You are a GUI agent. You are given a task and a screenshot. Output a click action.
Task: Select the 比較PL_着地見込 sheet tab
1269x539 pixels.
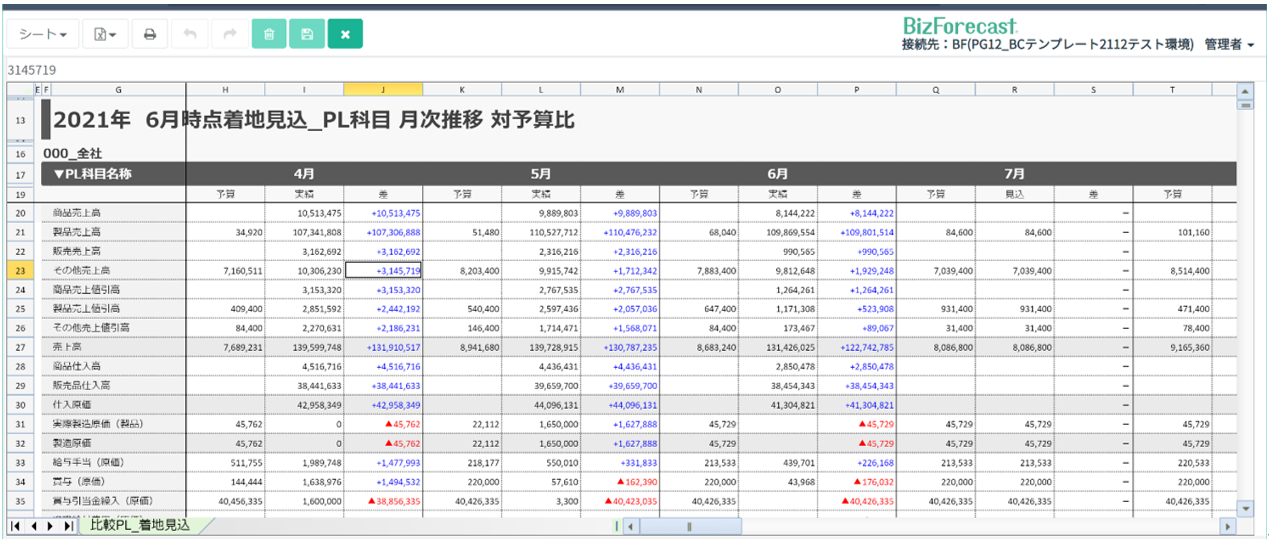point(139,525)
